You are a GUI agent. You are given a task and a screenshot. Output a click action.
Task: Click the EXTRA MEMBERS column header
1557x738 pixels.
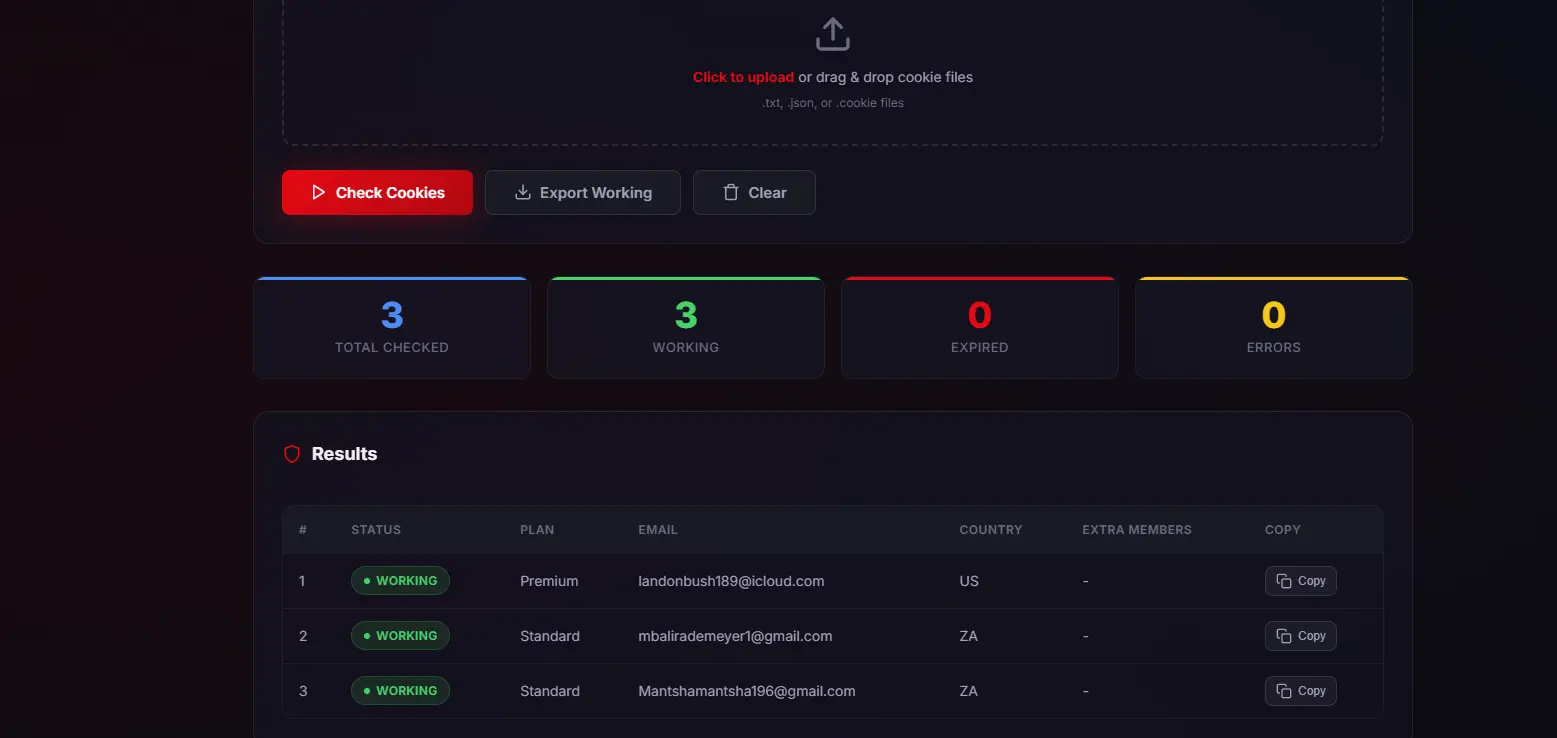pos(1137,530)
